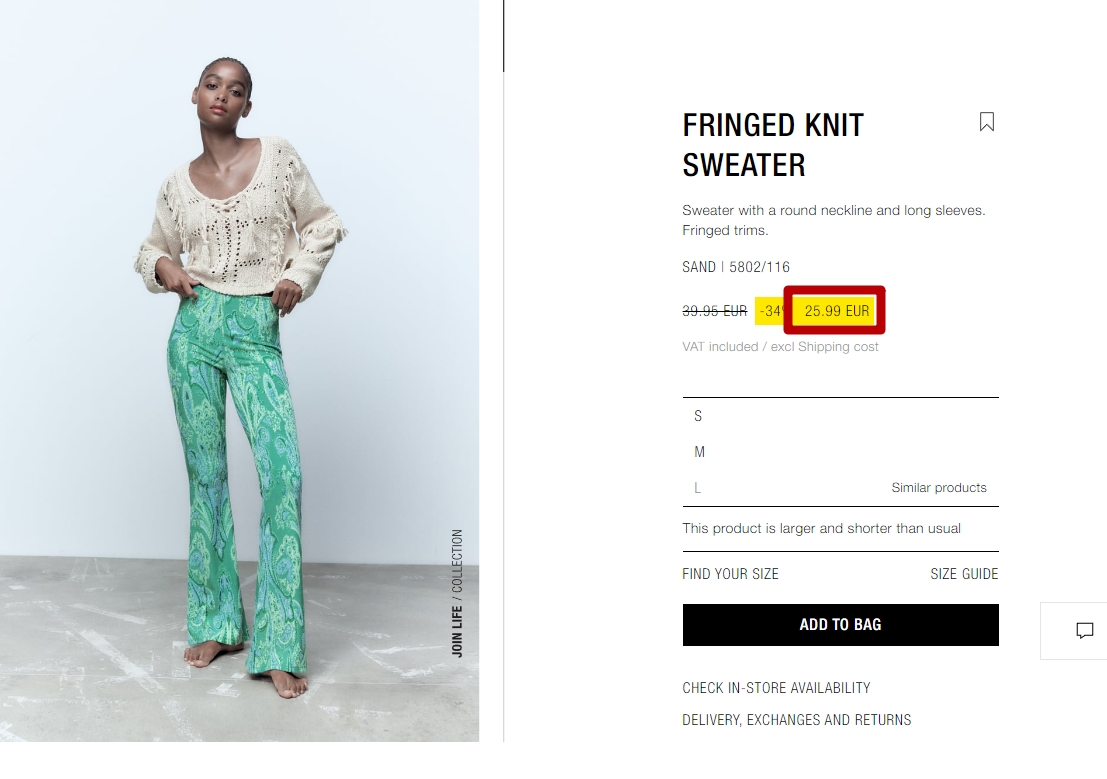Add sweater to bag
The width and height of the screenshot is (1107, 779).
pyautogui.click(x=840, y=625)
